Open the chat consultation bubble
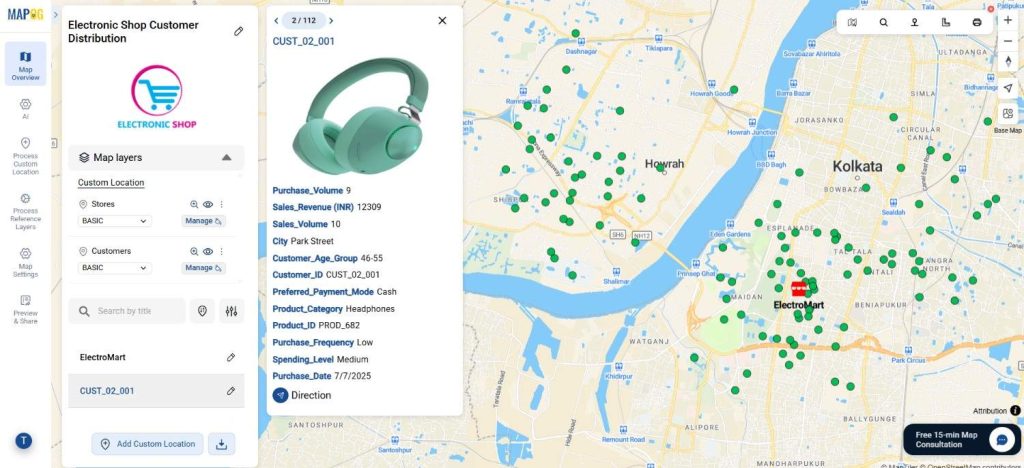 [x=1002, y=440]
